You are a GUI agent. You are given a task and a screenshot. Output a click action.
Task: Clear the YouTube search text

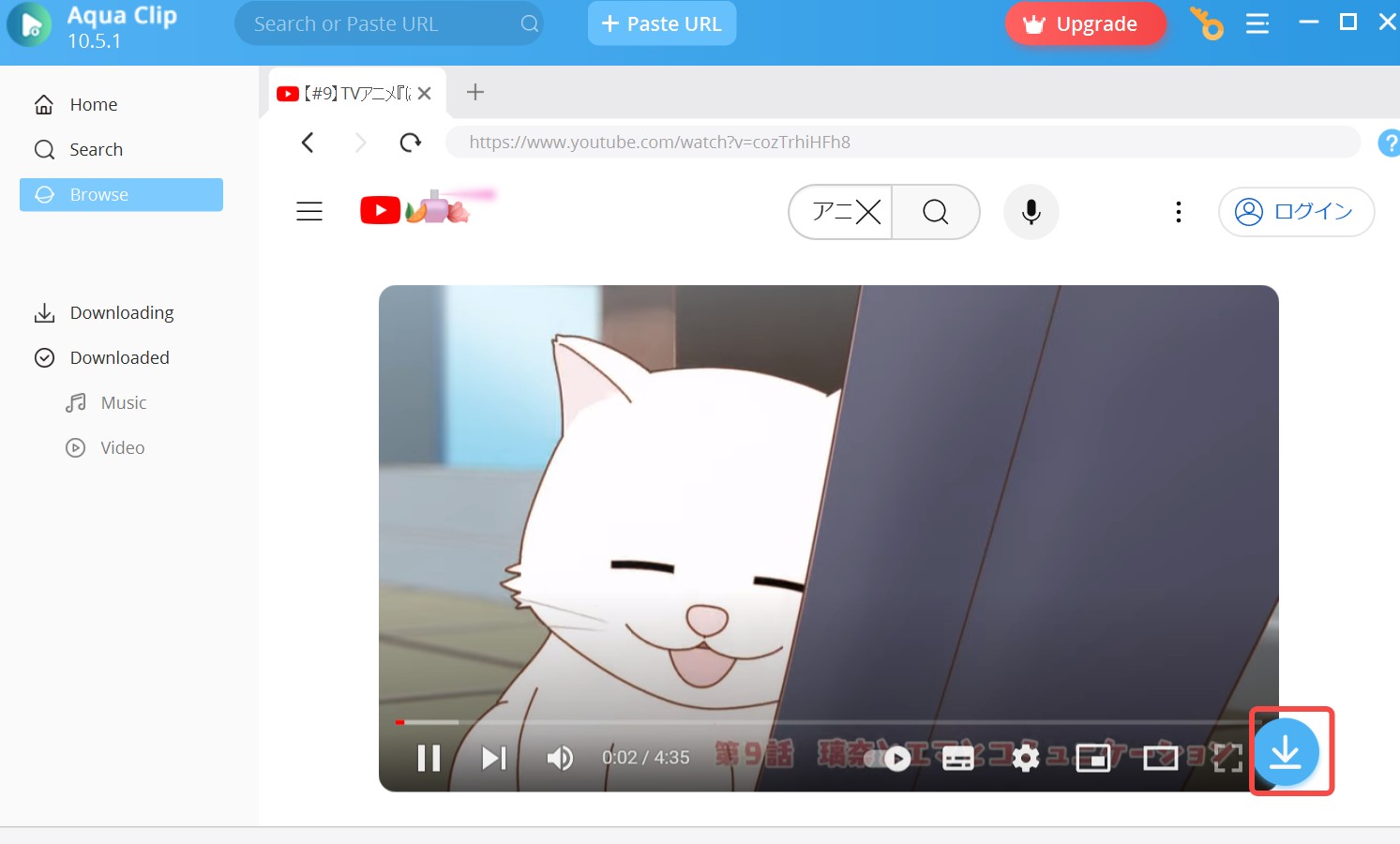tap(868, 212)
